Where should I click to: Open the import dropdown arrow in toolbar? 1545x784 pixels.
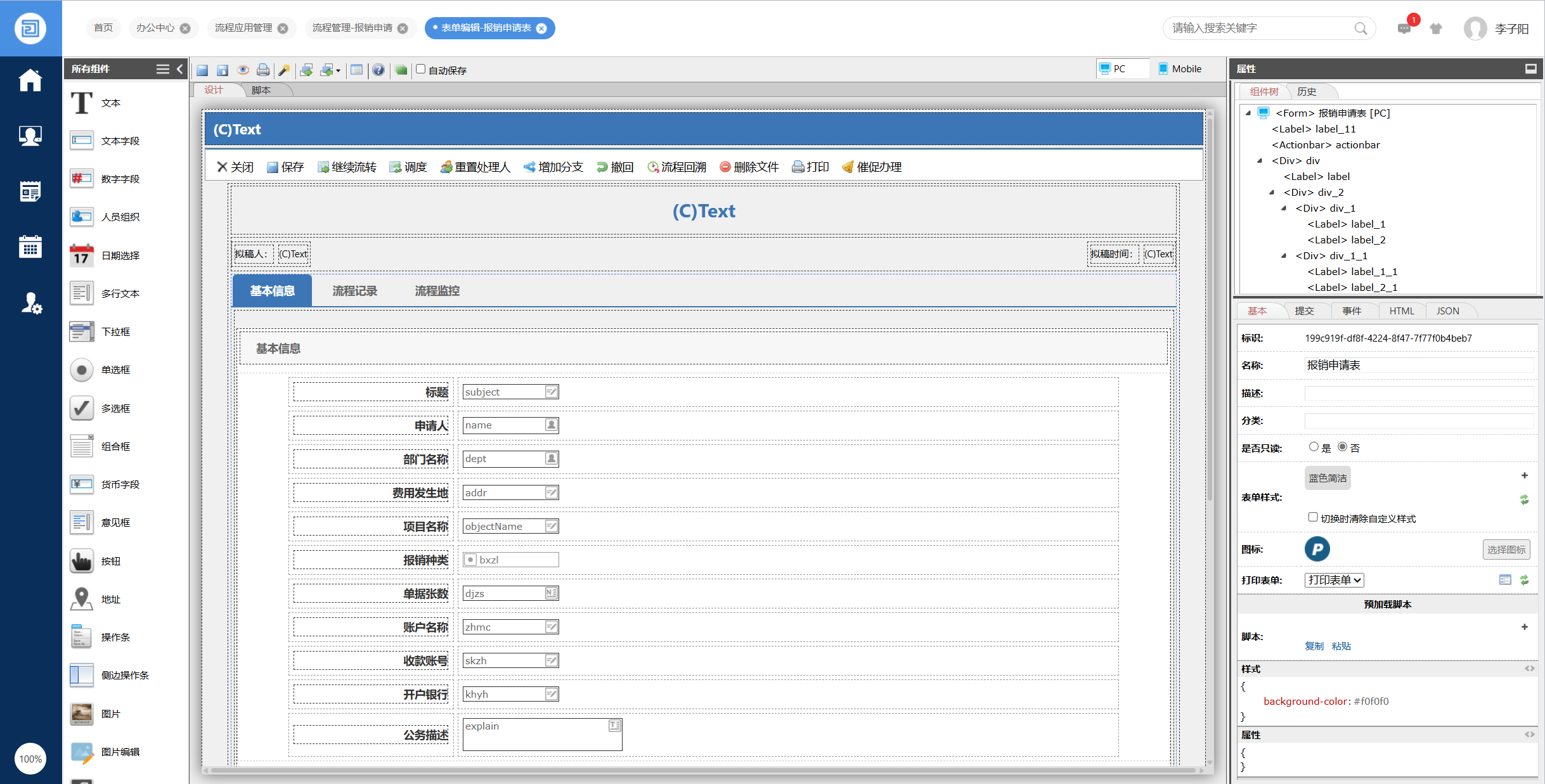[338, 70]
